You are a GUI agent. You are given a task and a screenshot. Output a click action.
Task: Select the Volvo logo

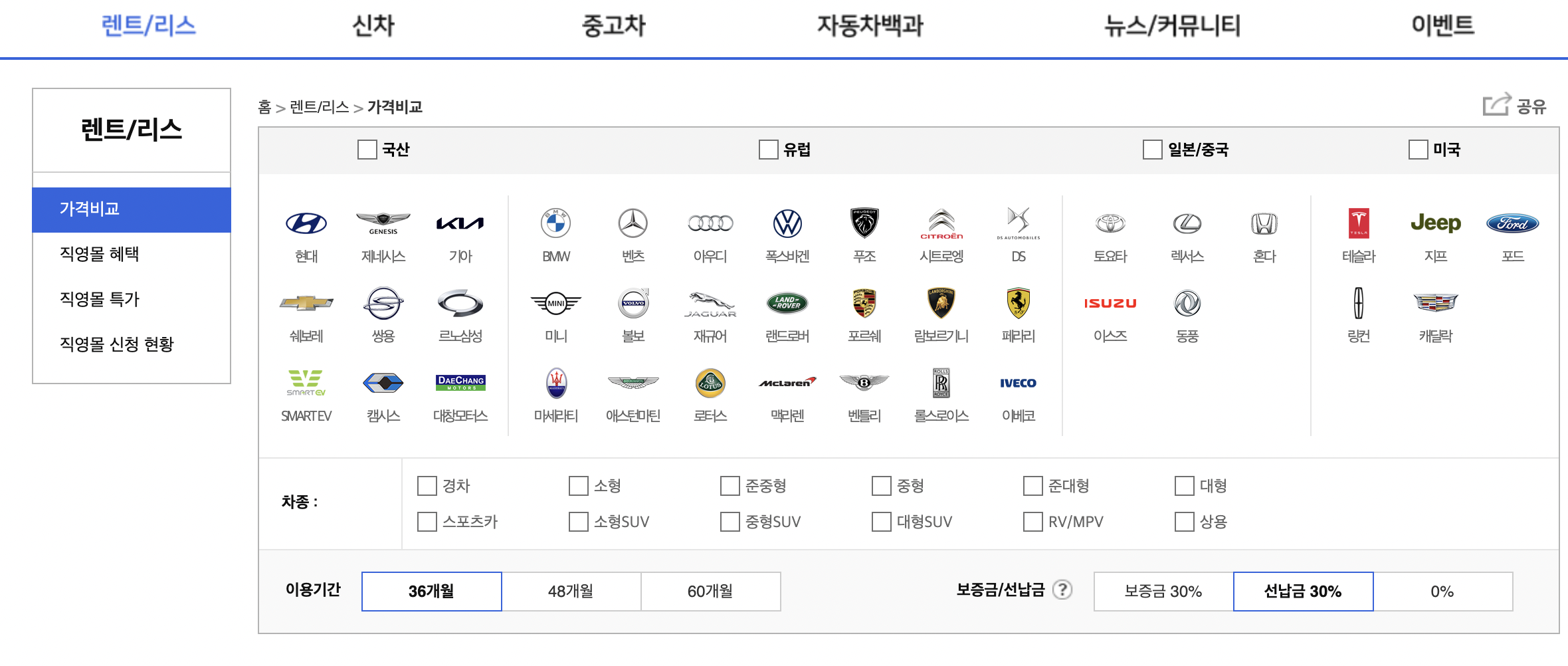[633, 303]
